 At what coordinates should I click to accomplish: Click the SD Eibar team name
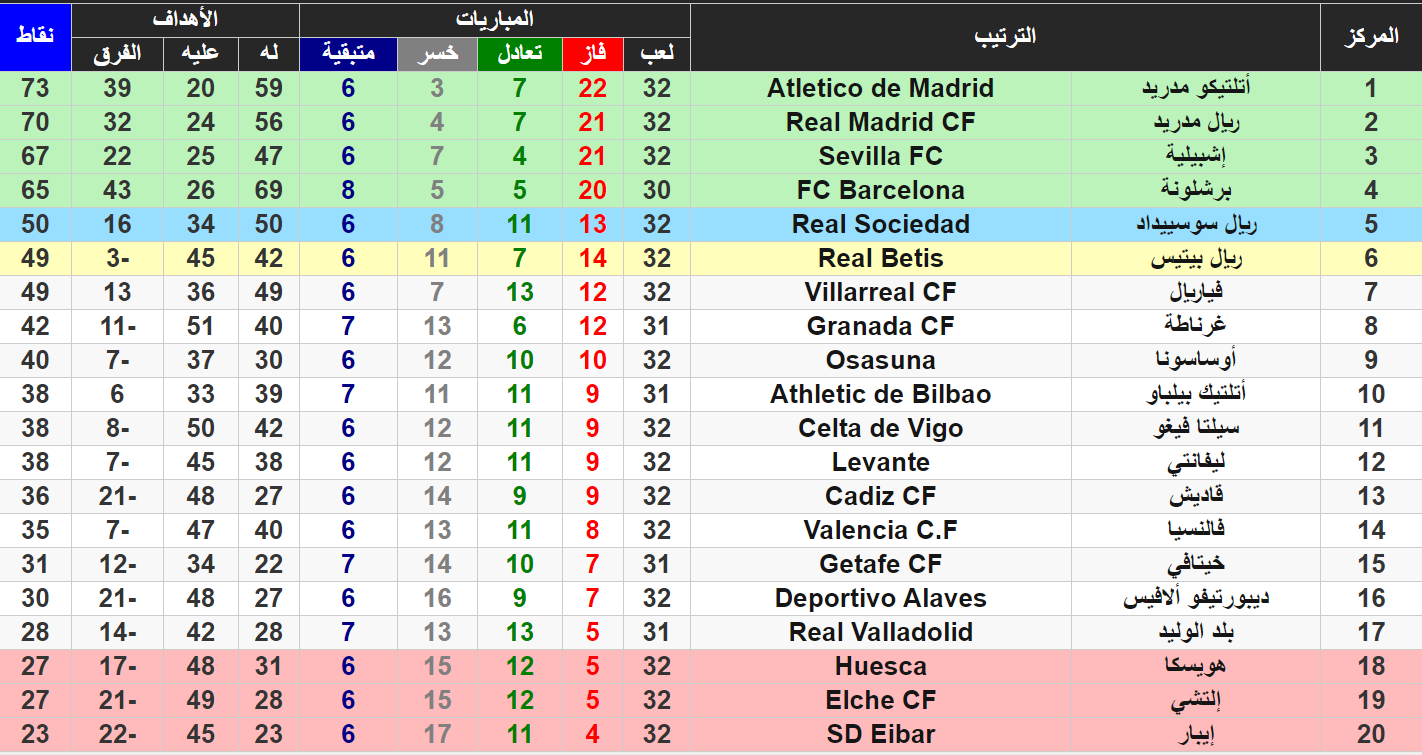click(x=881, y=734)
